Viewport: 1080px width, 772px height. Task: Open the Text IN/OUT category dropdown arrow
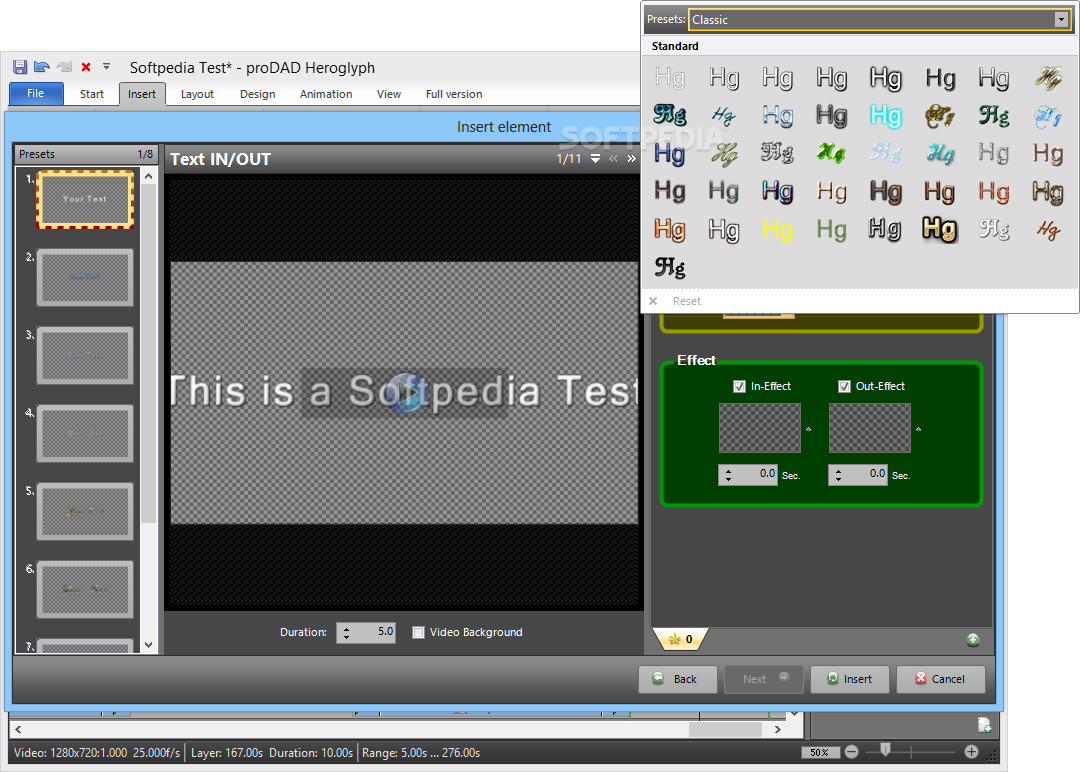[595, 159]
